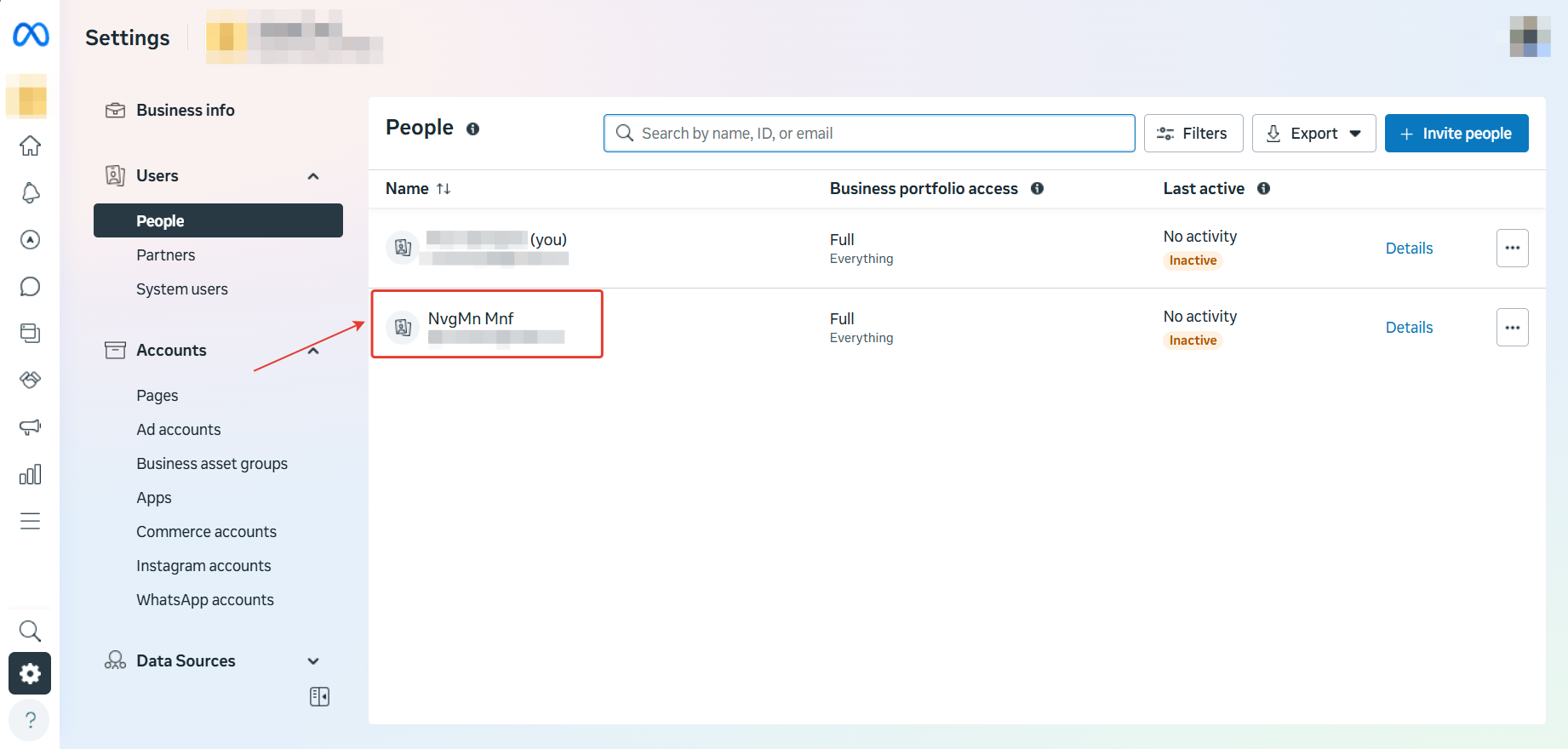Expand the Data Sources section

[313, 661]
